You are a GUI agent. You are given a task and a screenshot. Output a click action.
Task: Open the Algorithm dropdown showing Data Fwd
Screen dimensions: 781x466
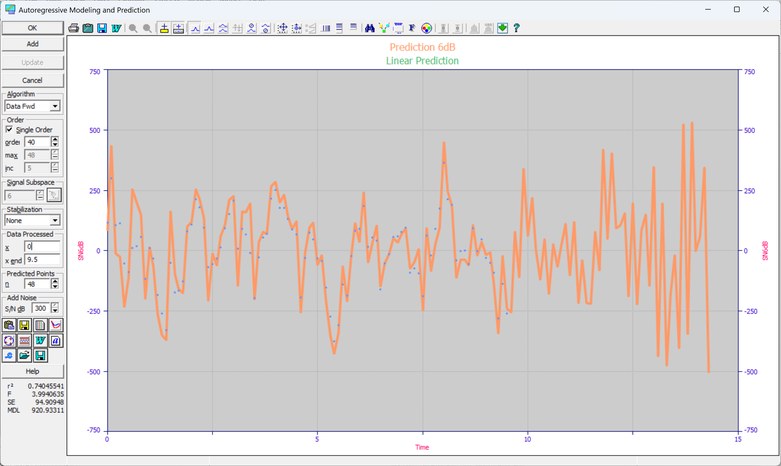32,106
